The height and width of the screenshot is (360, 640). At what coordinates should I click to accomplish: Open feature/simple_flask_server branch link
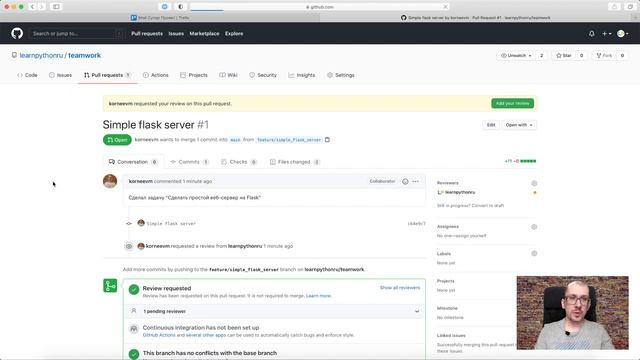[x=289, y=140]
